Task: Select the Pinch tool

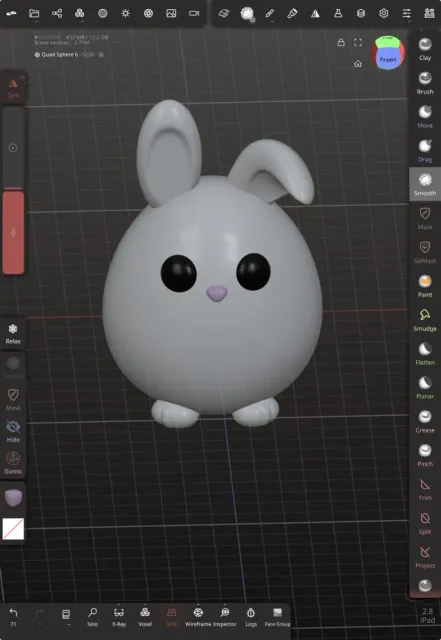Action: tap(425, 455)
